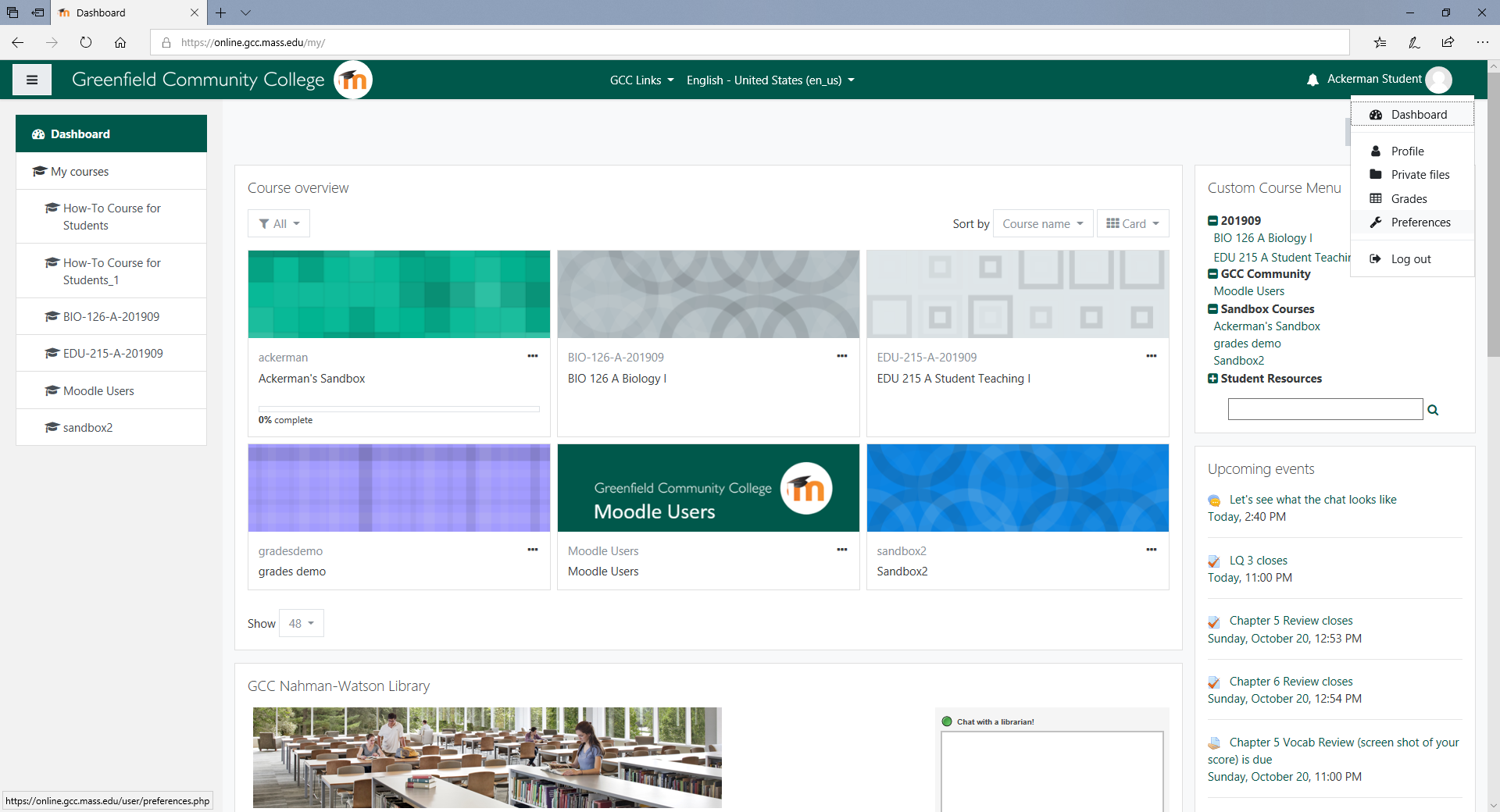Screen dimensions: 1500x812
Task: Open the Card view dropdown
Action: 1133,223
